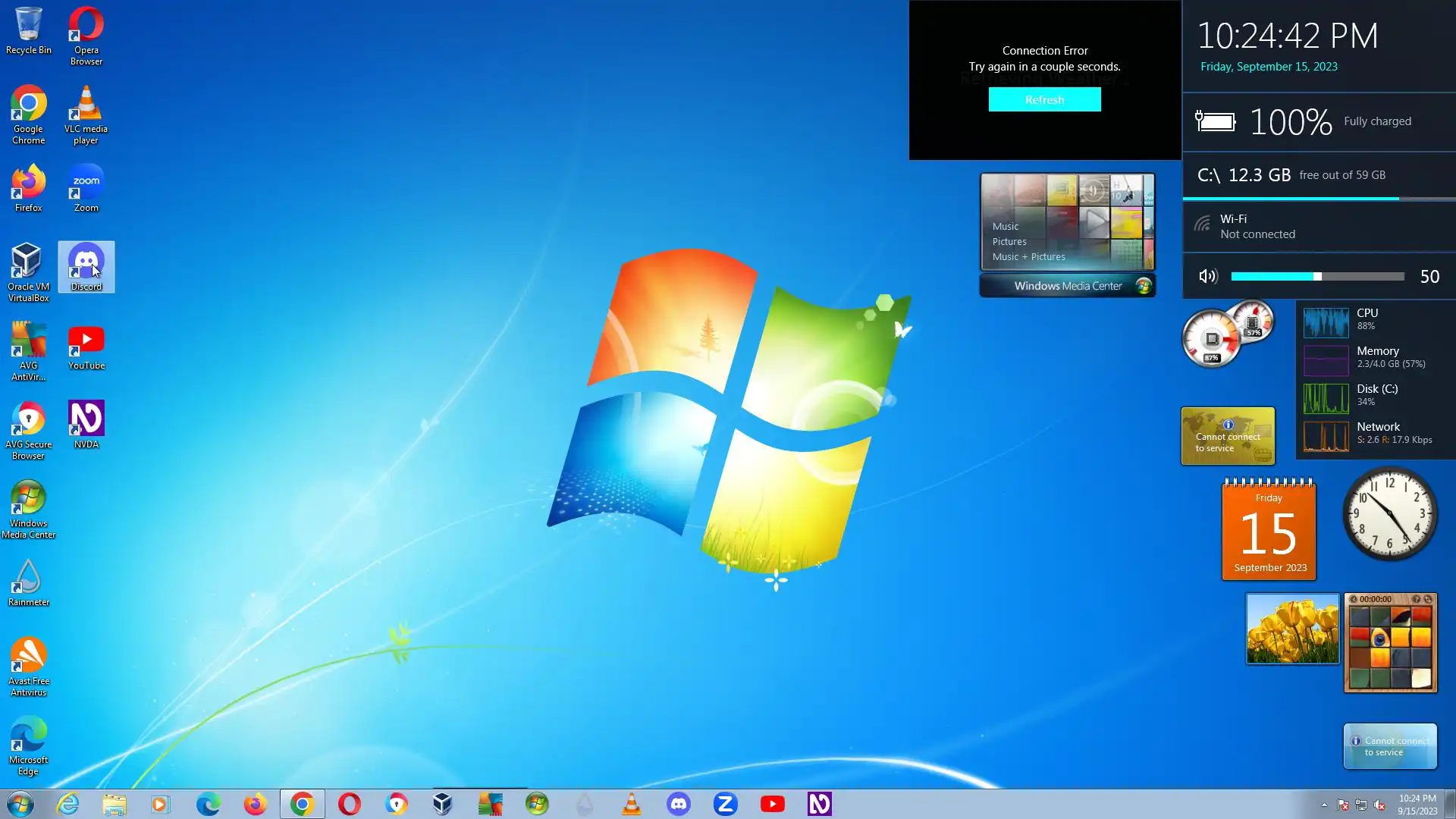
Task: Open the YouTube icon in the taskbar
Action: [772, 804]
